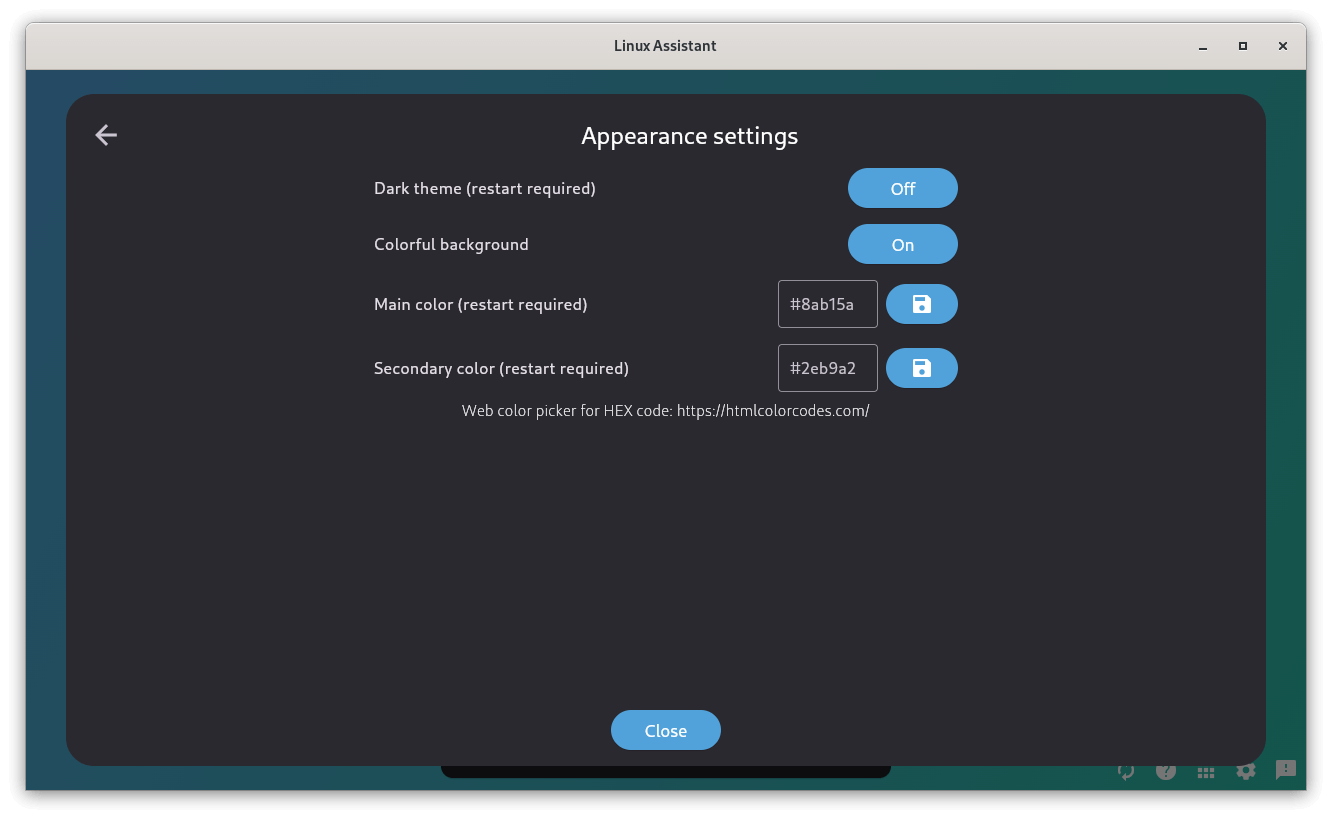Click the refresh arrows icon at bottom
Viewport: 1332px width, 819px height.
coord(1126,771)
